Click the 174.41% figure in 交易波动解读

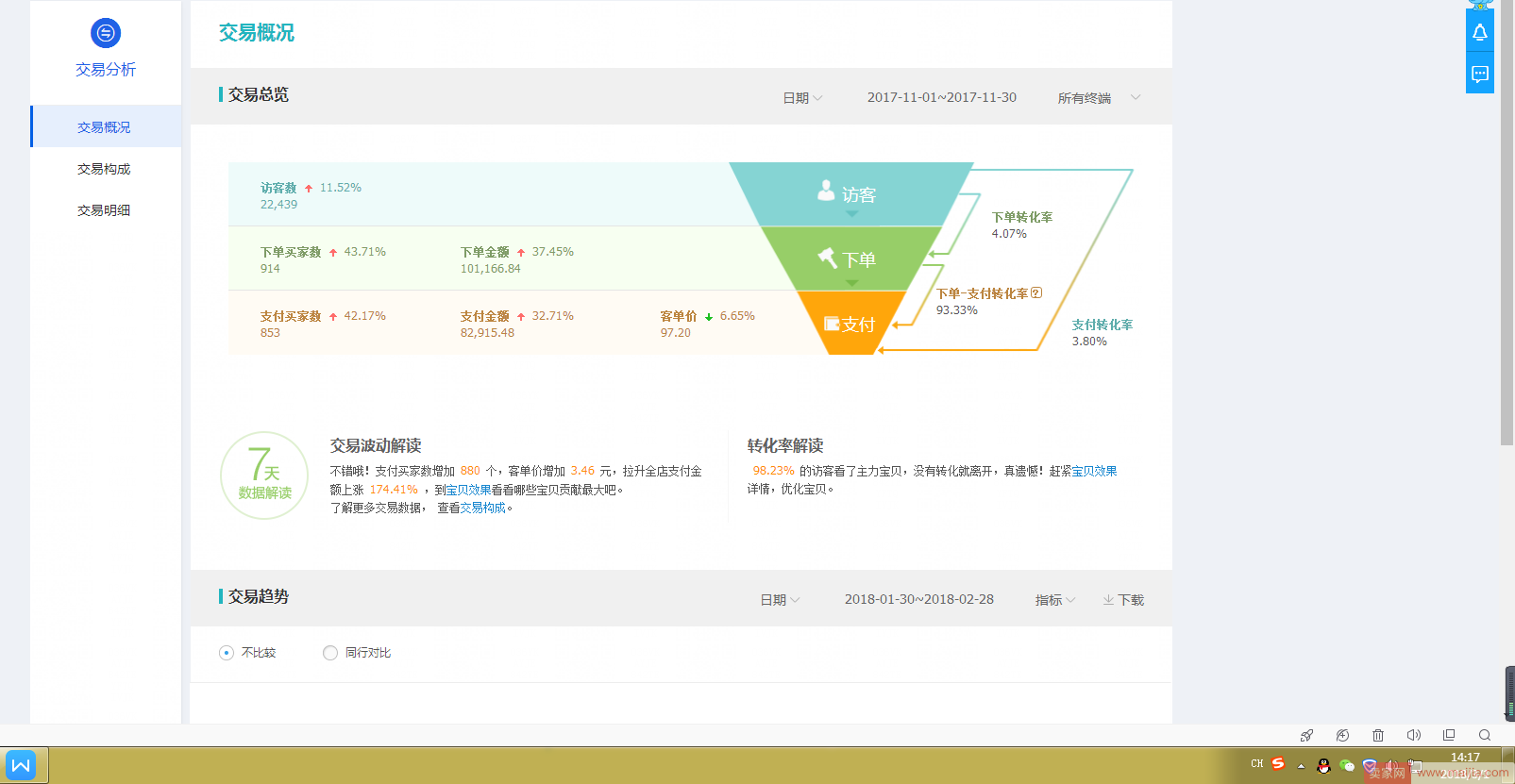coord(394,490)
